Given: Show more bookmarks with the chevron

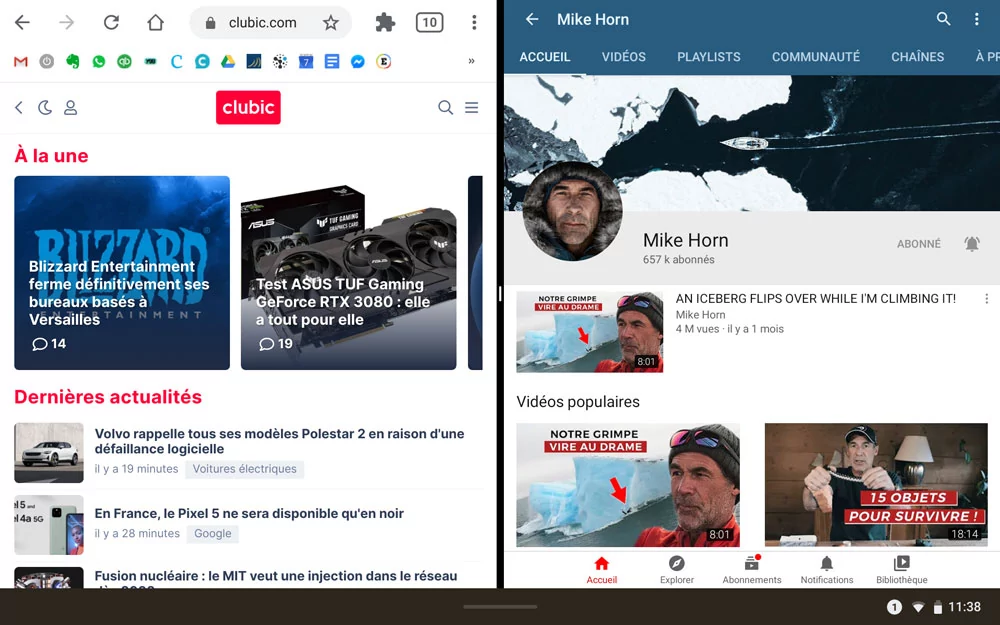Looking at the screenshot, I should [471, 61].
